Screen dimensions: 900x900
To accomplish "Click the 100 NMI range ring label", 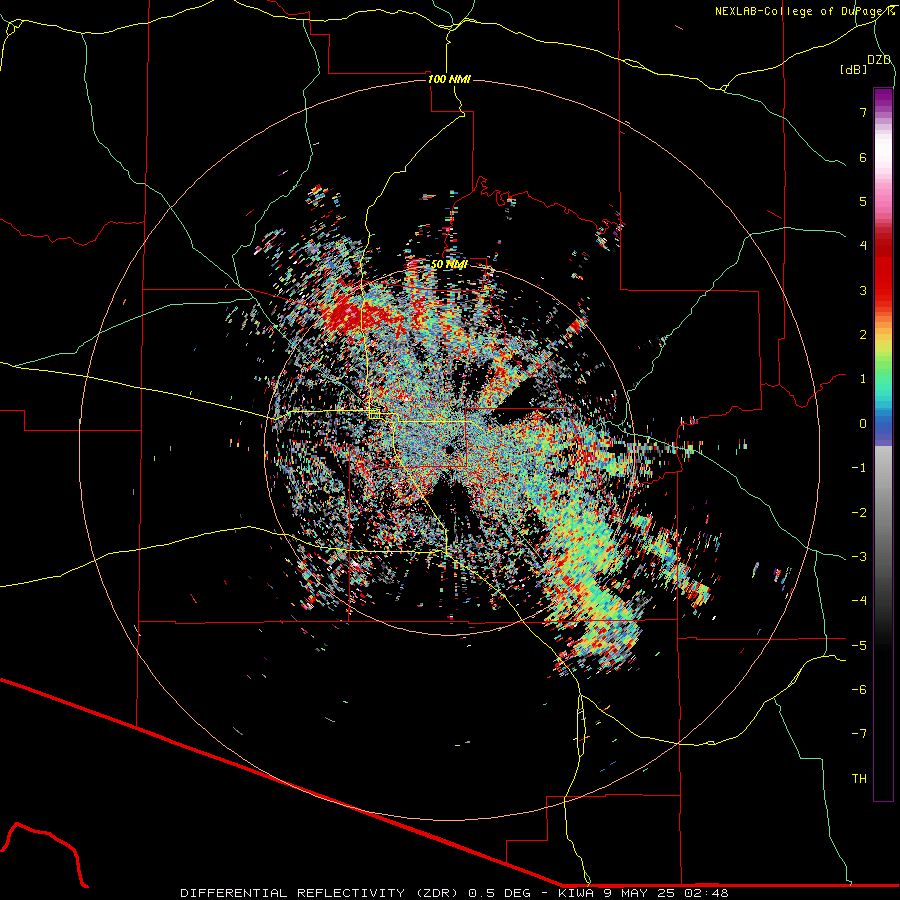I will click(449, 79).
